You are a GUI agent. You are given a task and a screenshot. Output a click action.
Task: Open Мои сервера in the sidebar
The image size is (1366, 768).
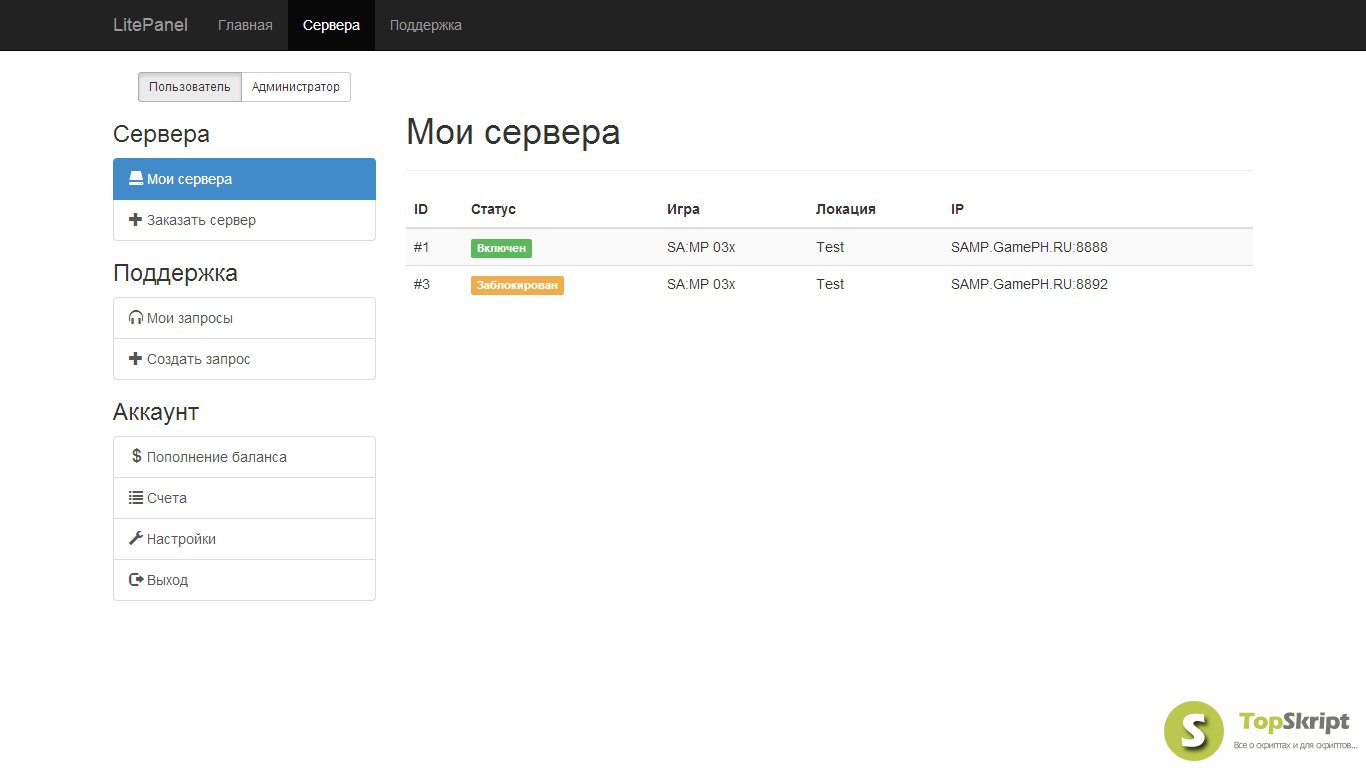tap(244, 179)
